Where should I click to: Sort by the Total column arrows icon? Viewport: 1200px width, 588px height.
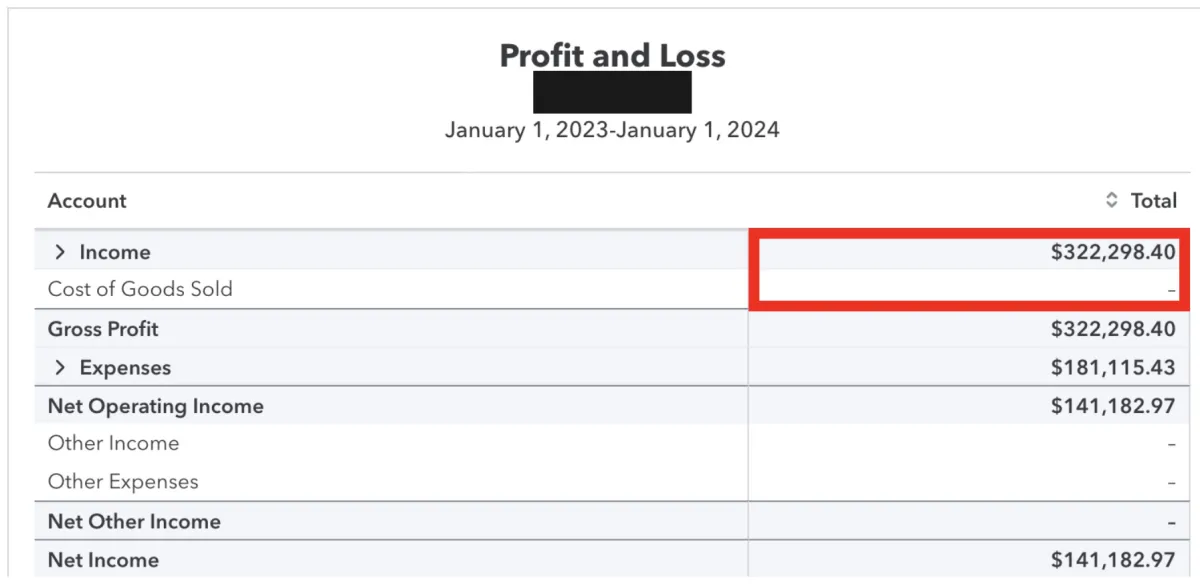1111,201
